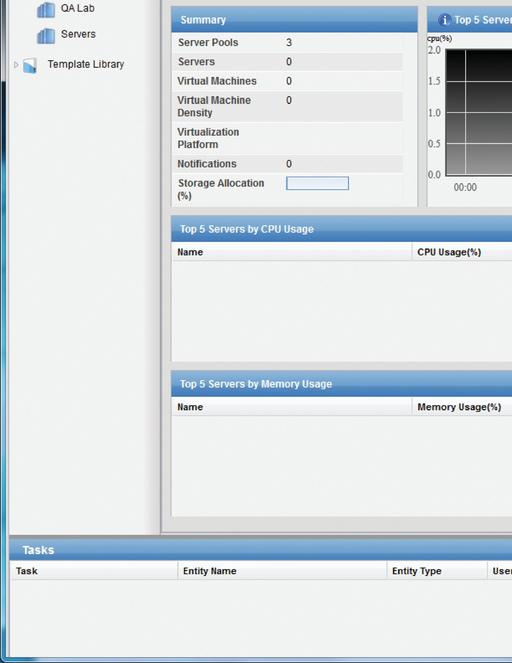
Task: Sort by Name in CPU Usage table
Action: click(292, 252)
